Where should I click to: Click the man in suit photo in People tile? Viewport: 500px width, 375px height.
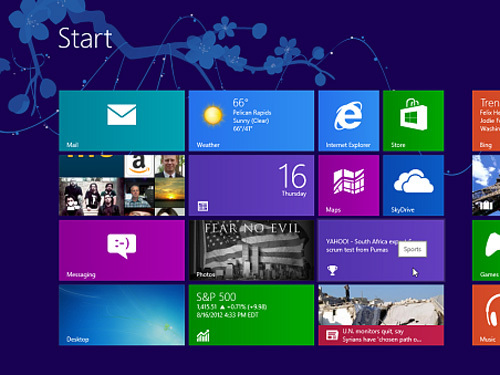click(x=170, y=166)
